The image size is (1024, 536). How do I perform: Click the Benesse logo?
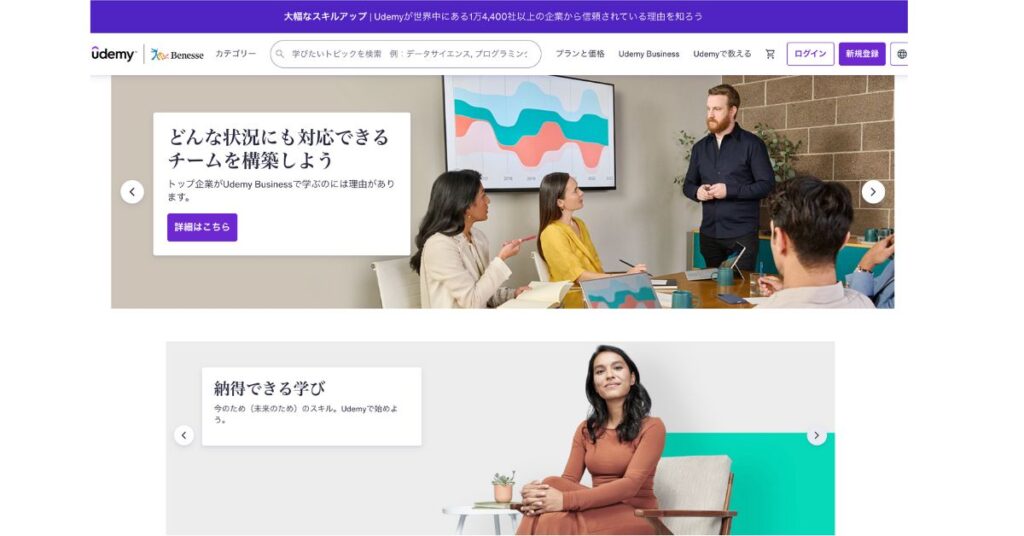(177, 55)
